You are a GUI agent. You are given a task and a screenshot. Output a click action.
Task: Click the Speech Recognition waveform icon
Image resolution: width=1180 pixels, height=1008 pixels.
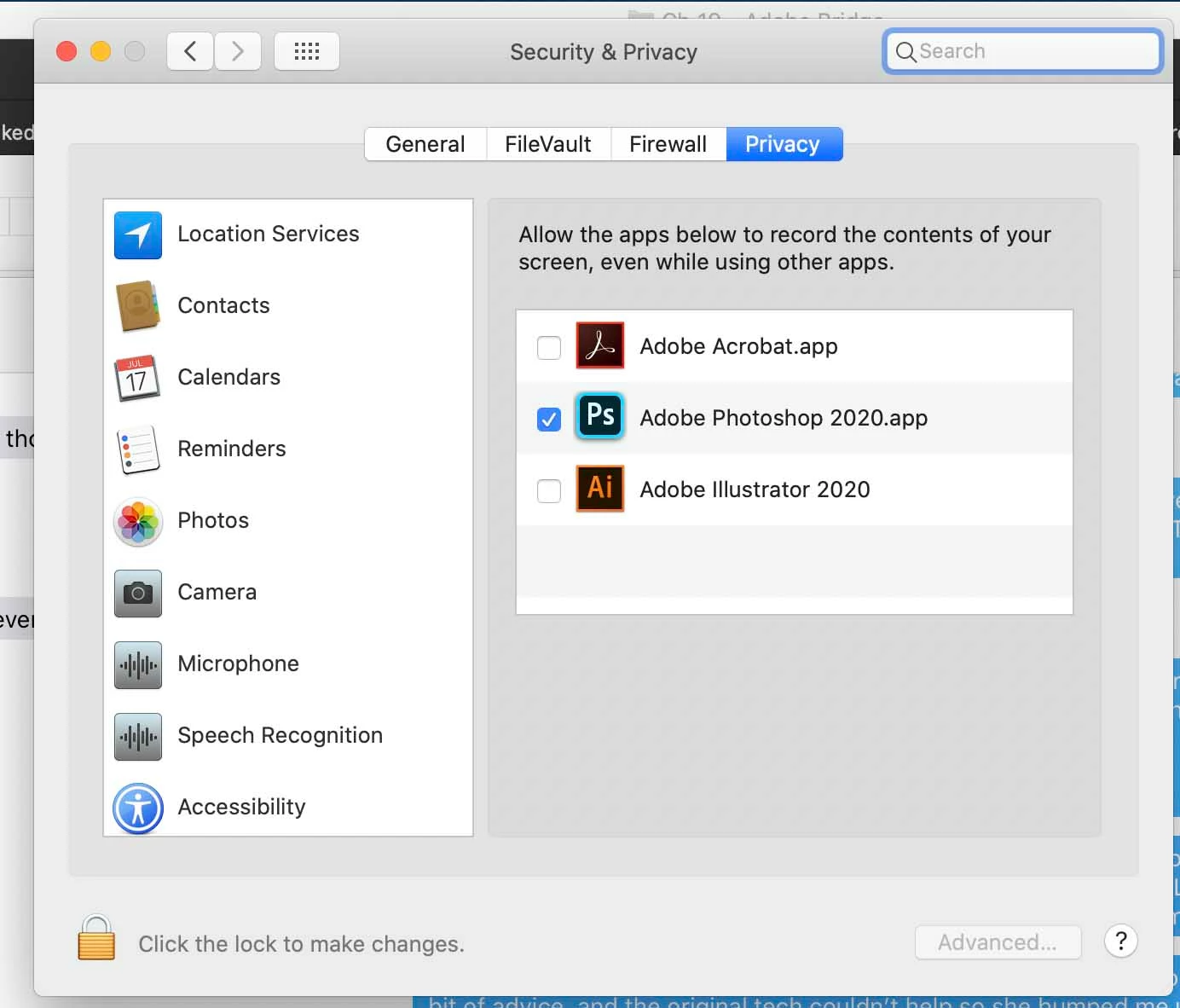[138, 736]
